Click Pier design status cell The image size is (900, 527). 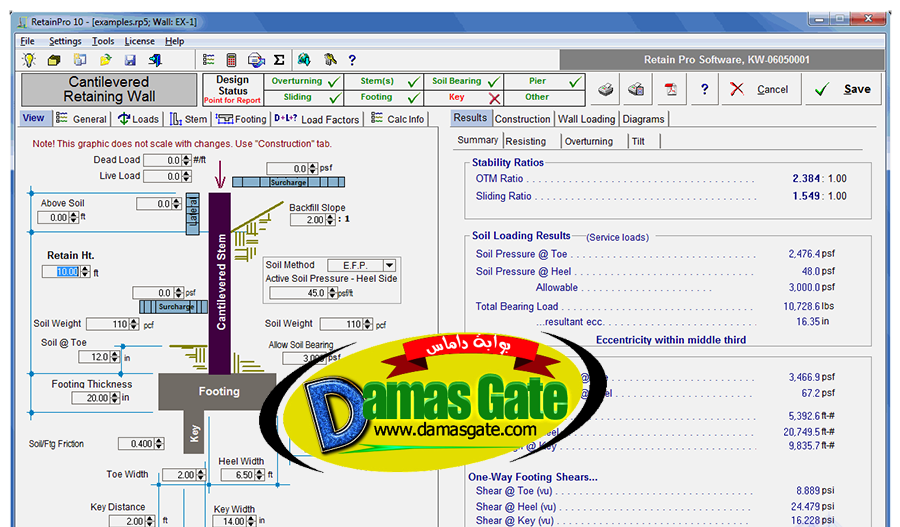(544, 82)
